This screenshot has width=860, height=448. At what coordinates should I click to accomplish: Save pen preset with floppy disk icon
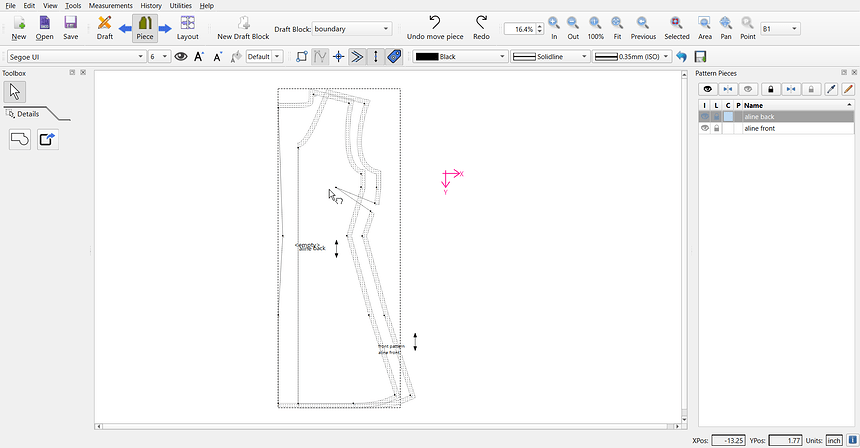click(700, 56)
